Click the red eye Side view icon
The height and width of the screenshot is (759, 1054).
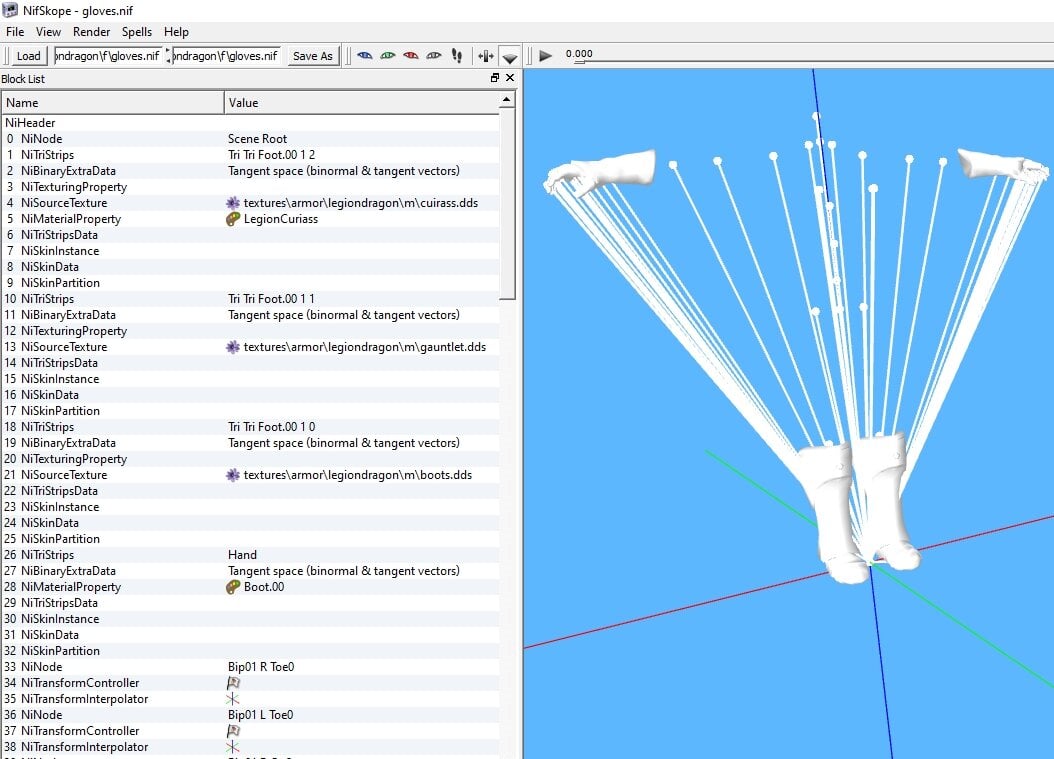coord(411,56)
